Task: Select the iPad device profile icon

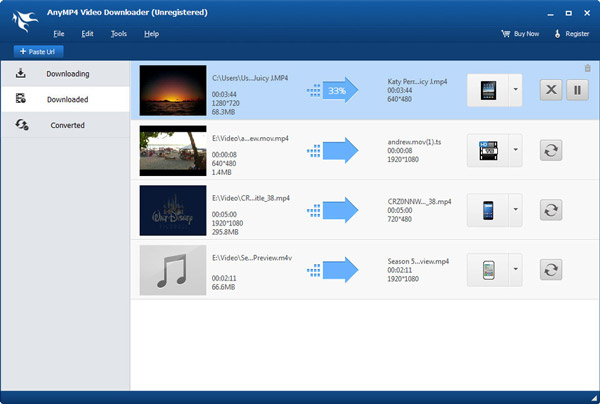Action: [488, 90]
